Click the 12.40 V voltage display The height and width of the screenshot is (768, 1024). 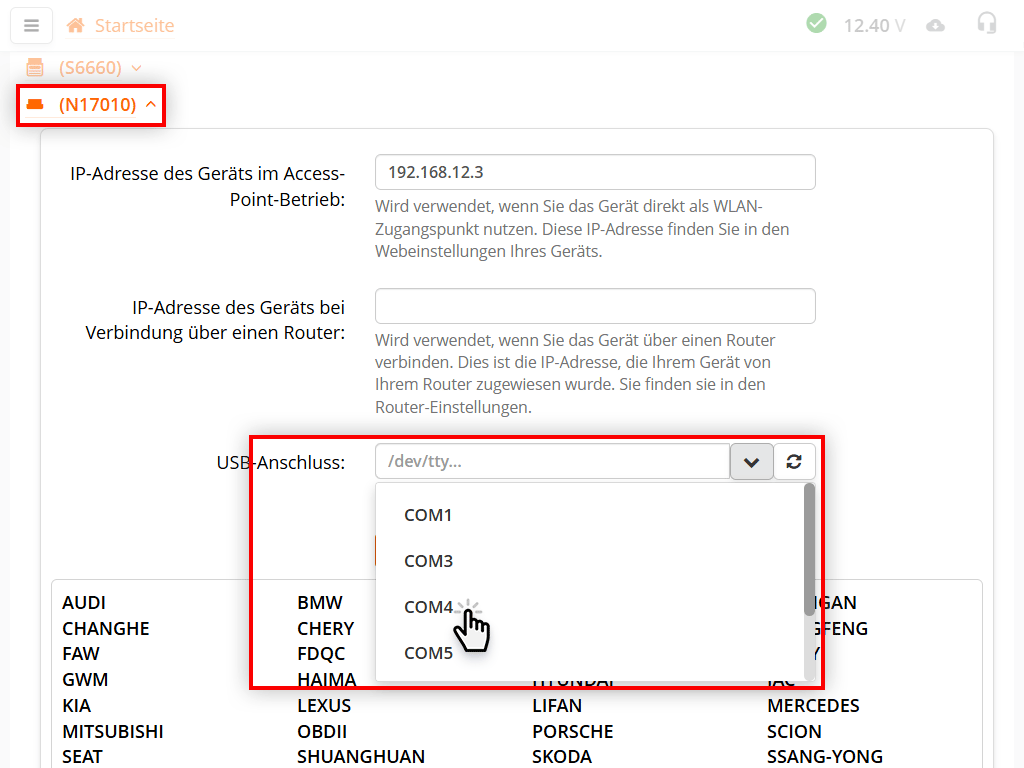[873, 25]
